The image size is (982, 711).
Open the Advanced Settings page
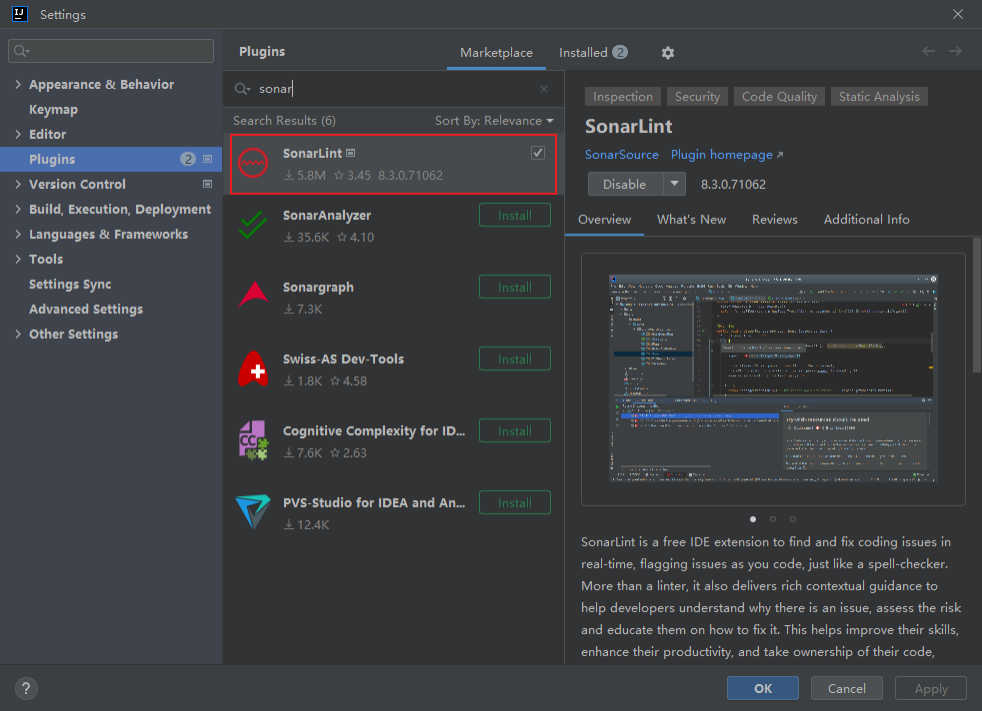coord(86,309)
